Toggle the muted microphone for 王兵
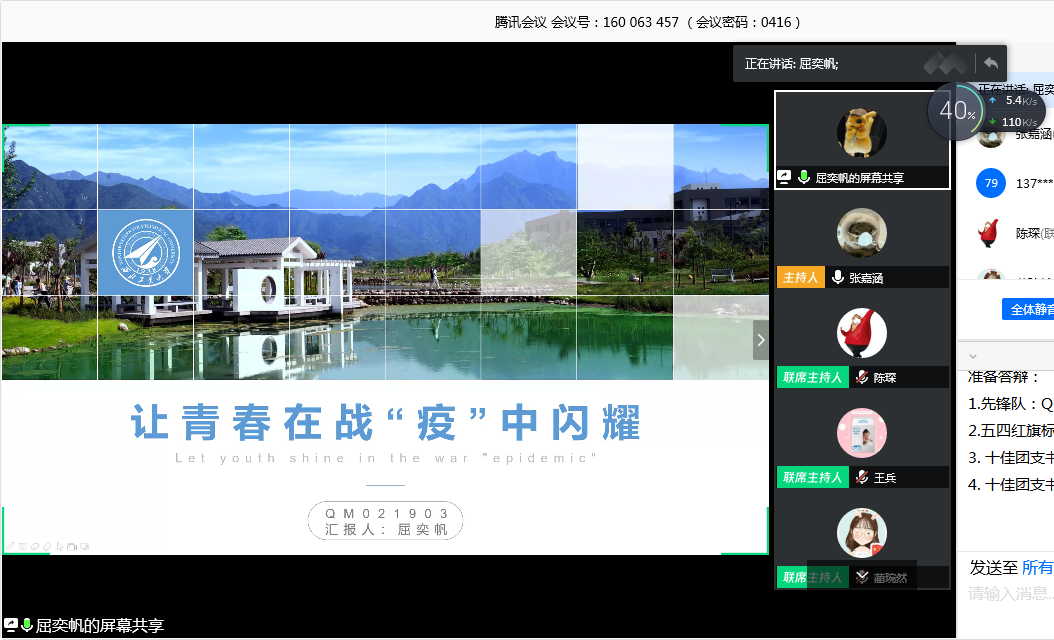1054x640 pixels. (x=861, y=478)
